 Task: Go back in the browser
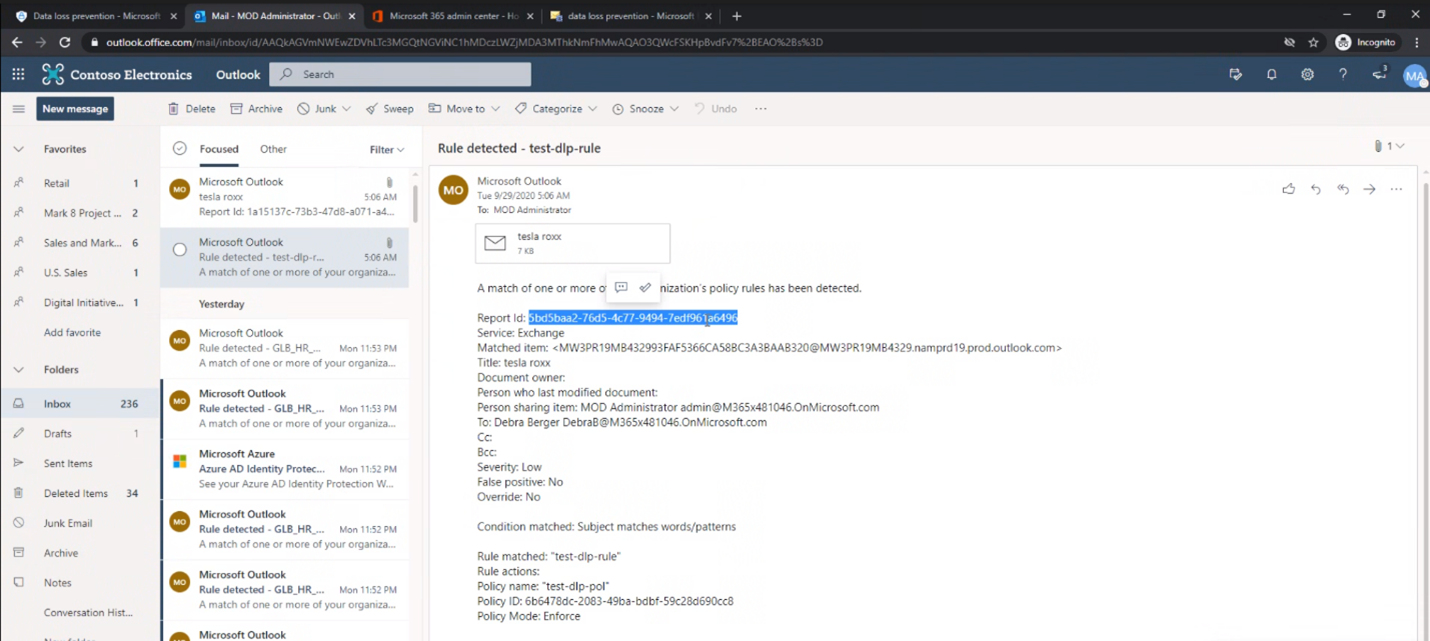(x=17, y=43)
